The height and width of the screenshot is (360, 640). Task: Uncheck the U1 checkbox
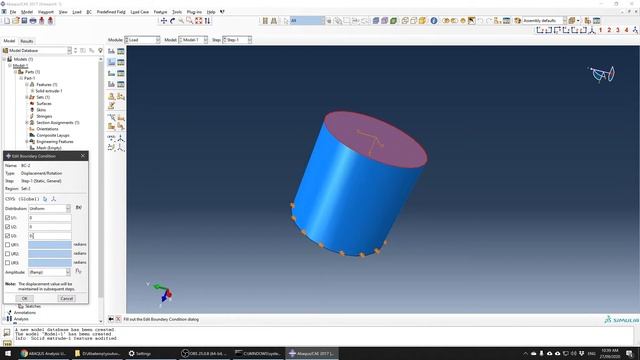(x=7, y=218)
